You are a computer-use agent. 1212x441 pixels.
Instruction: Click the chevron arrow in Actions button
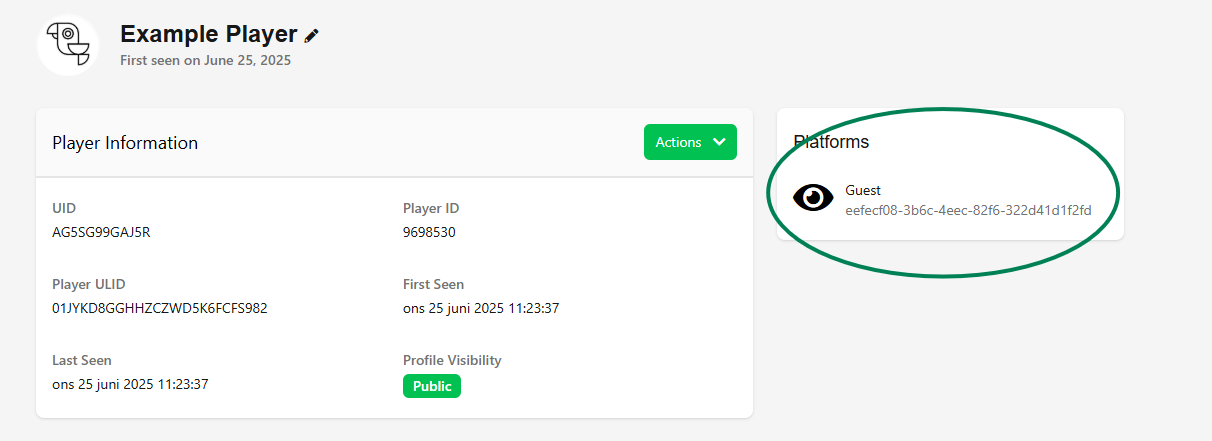coord(719,142)
